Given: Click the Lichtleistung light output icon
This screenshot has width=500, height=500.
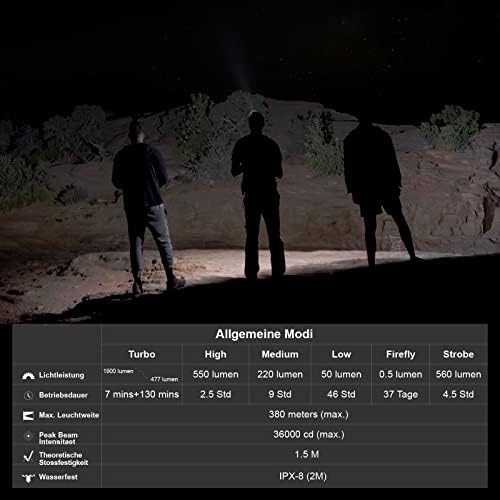Looking at the screenshot, I should pyautogui.click(x=28, y=376).
